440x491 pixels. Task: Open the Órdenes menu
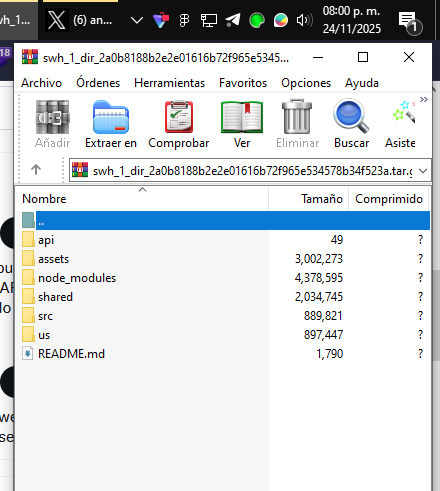98,83
